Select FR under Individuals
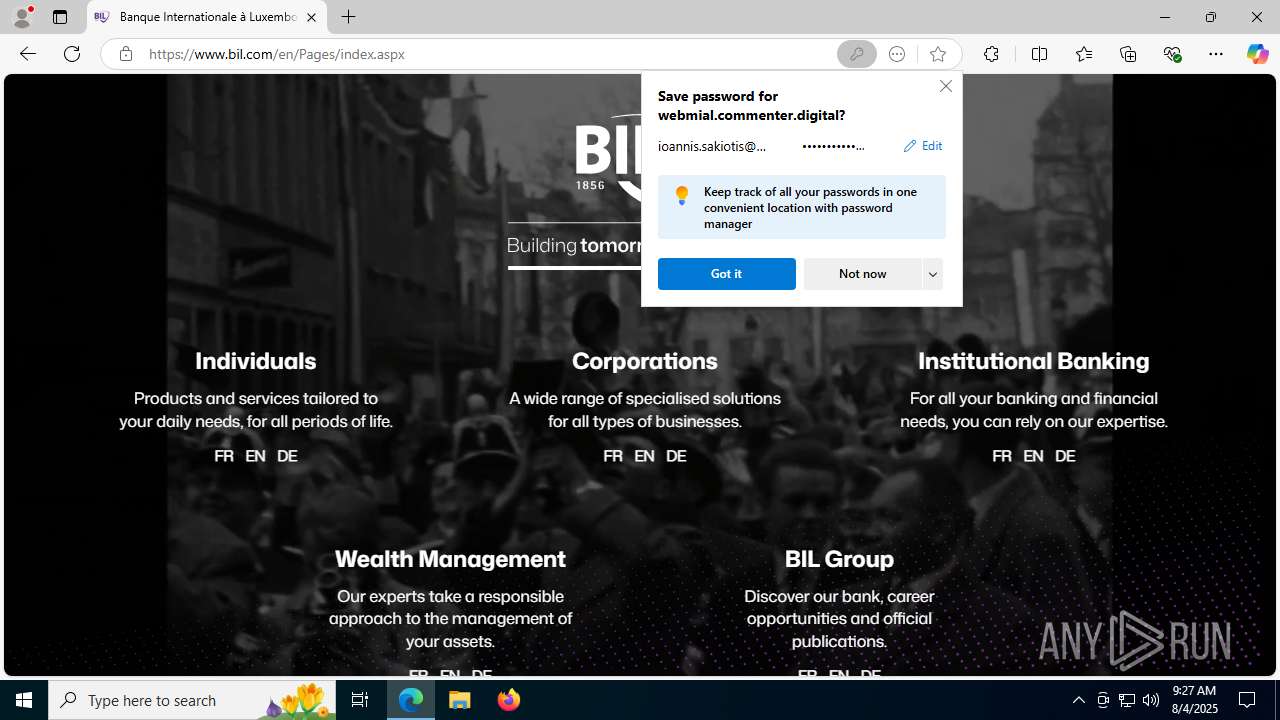 224,456
